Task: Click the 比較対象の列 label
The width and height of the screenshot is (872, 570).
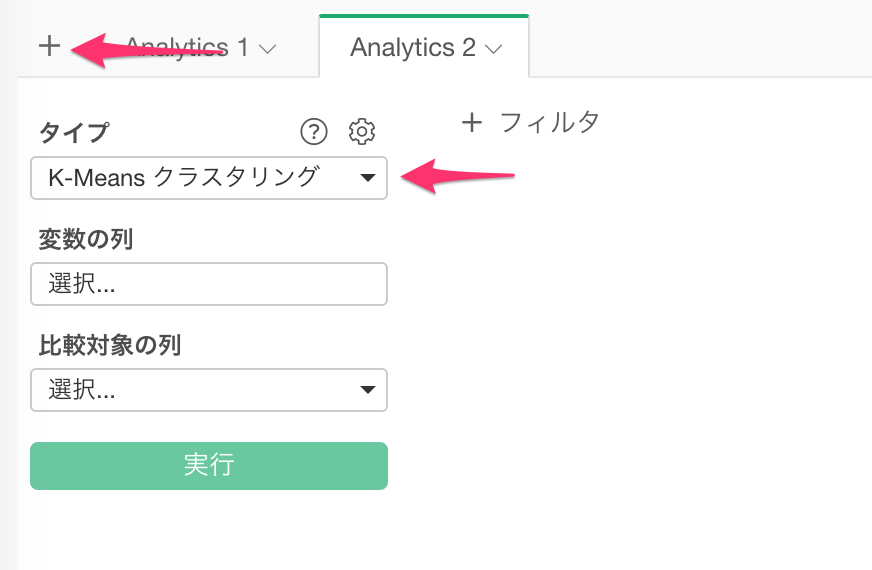Action: [x=110, y=345]
